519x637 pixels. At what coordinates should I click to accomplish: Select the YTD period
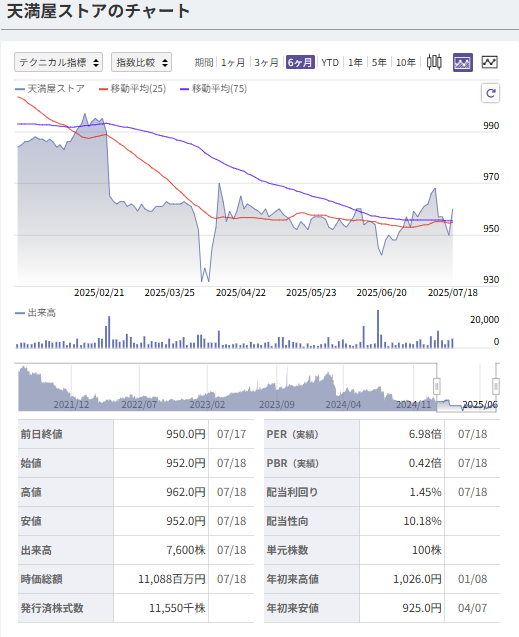pyautogui.click(x=330, y=63)
